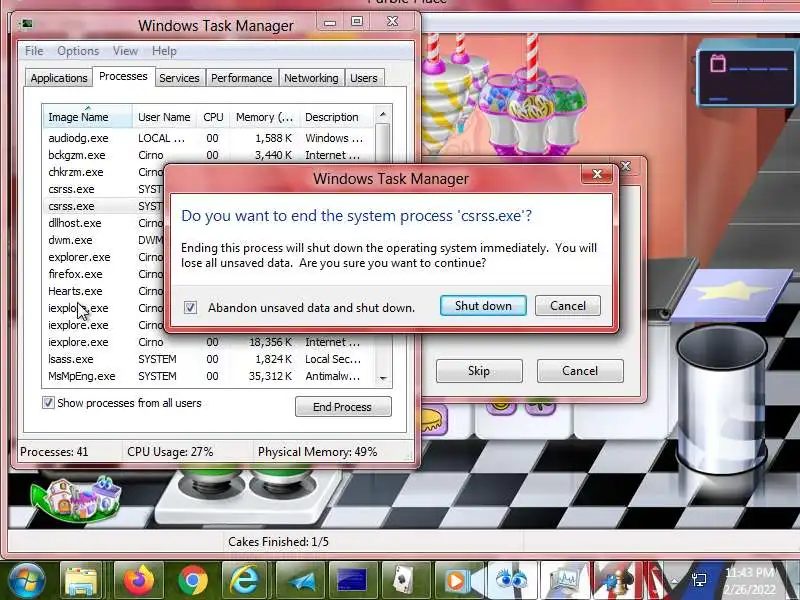Click the network icon in system tray
This screenshot has height=600, width=800.
click(699, 580)
